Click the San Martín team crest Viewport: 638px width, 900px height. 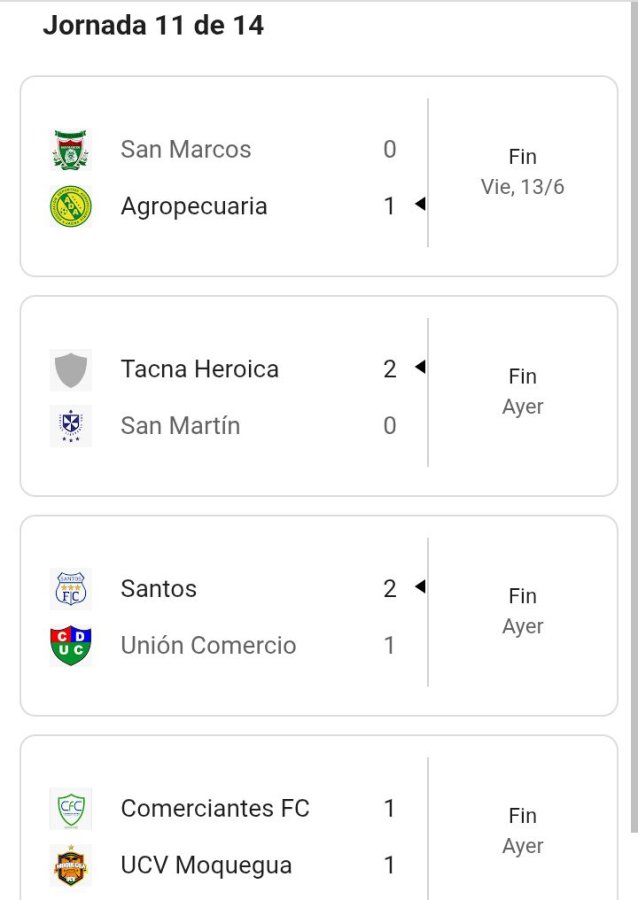coord(70,426)
